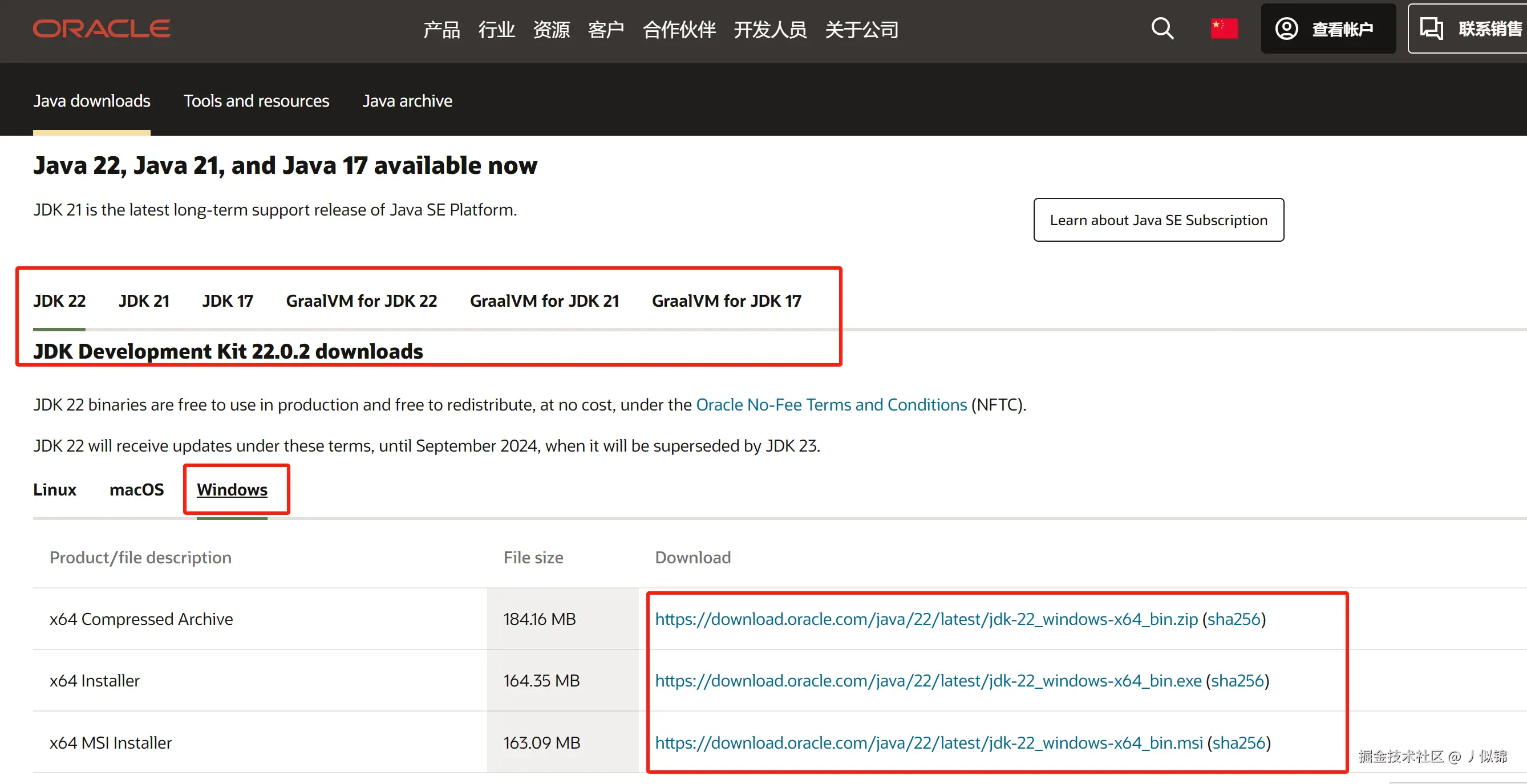Viewport: 1527px width, 784px height.
Task: Click sha256 link for MSI installer
Action: [1238, 743]
